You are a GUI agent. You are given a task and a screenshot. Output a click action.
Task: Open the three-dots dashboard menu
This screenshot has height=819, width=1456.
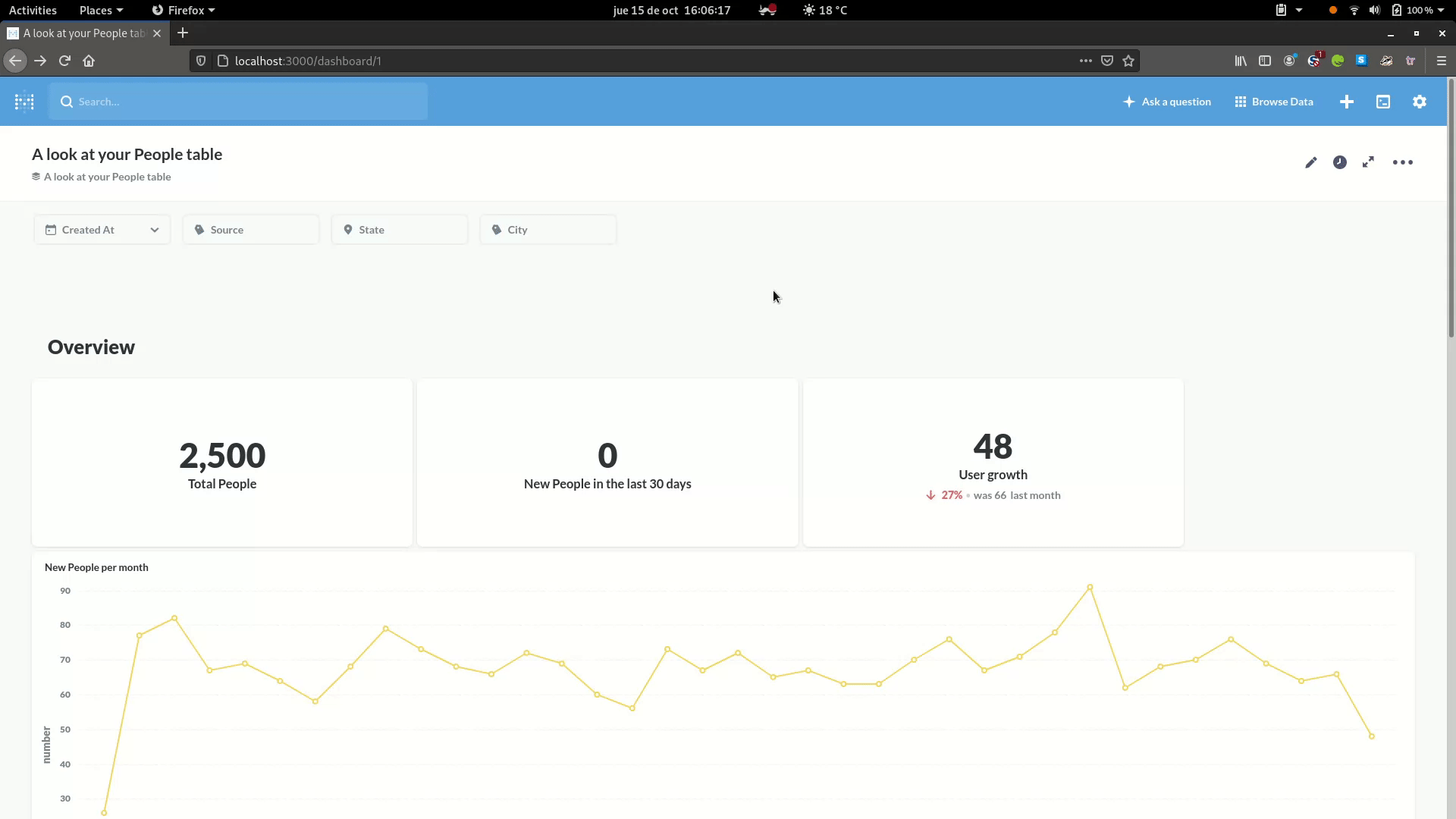pos(1402,162)
